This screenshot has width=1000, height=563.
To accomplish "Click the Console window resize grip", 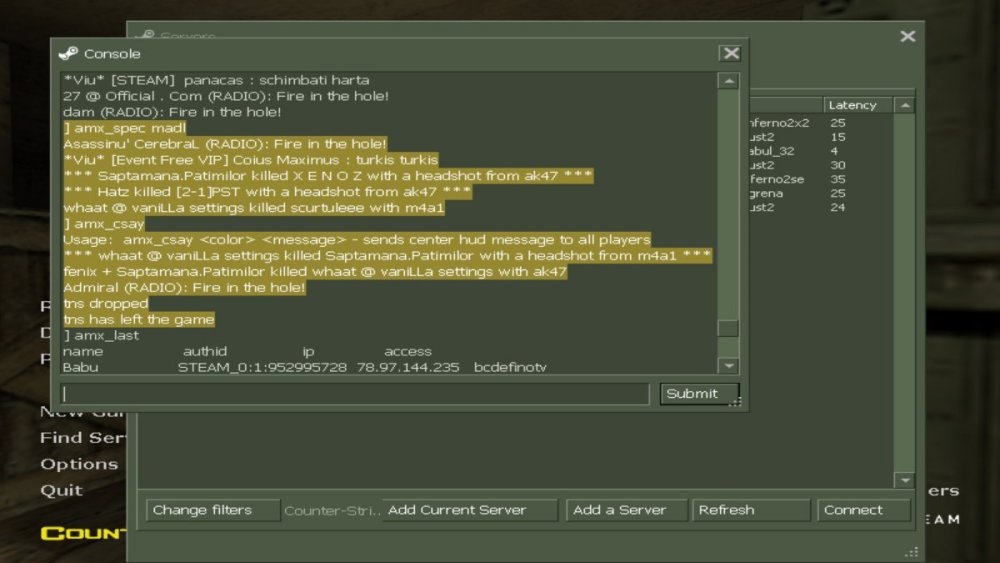I will click(x=735, y=401).
